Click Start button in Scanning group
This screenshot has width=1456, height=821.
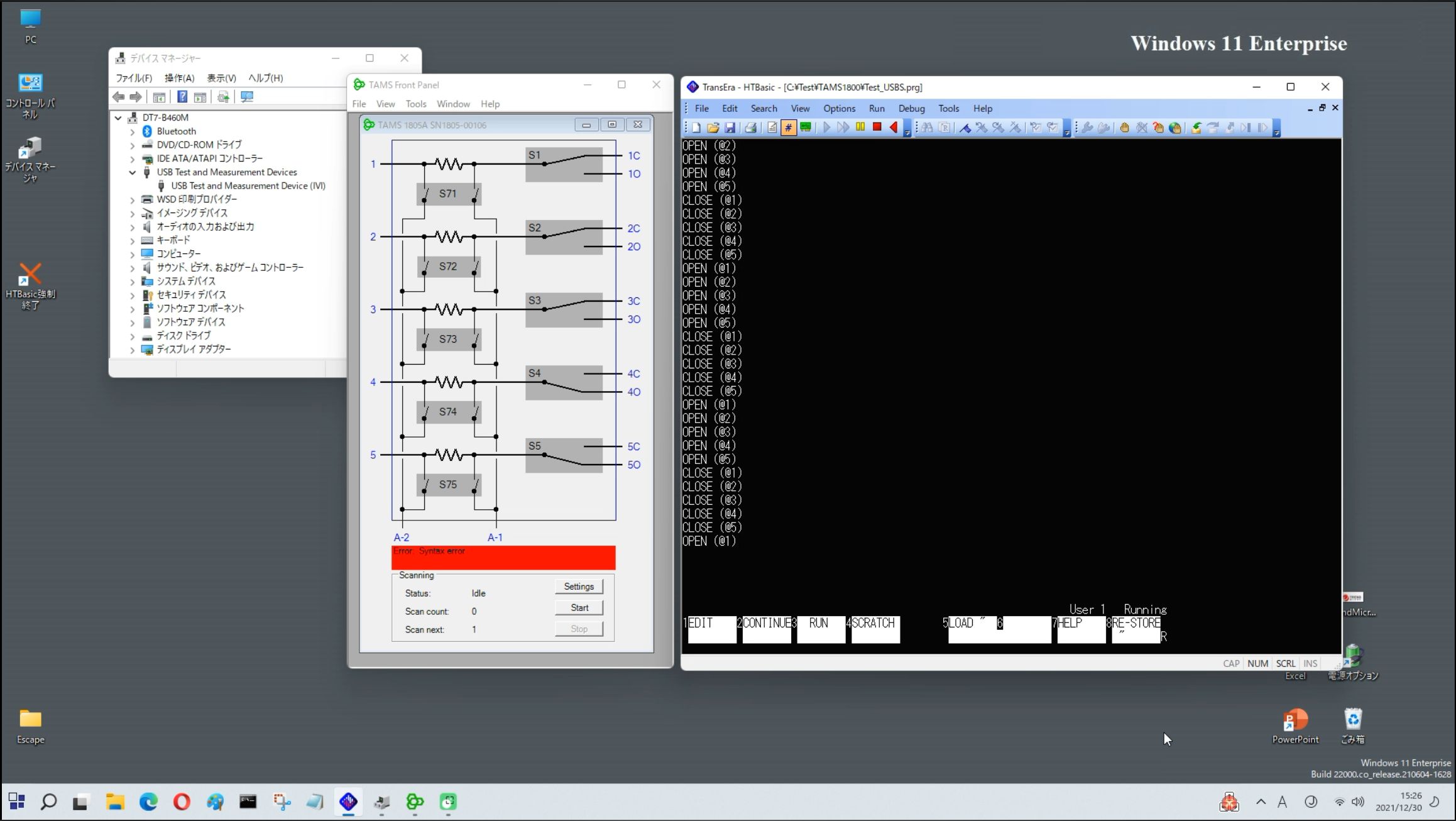[579, 608]
